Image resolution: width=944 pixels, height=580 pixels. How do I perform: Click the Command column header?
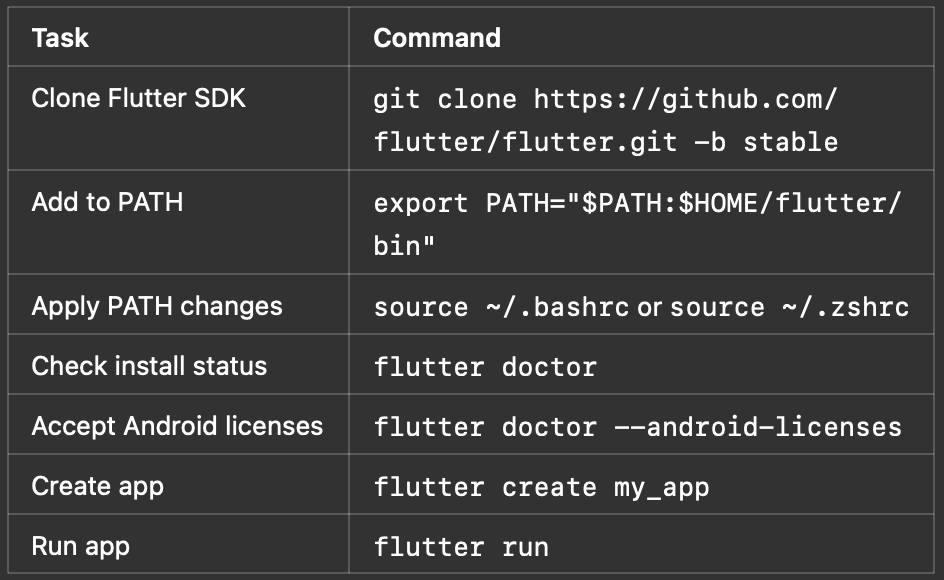[x=436, y=38]
